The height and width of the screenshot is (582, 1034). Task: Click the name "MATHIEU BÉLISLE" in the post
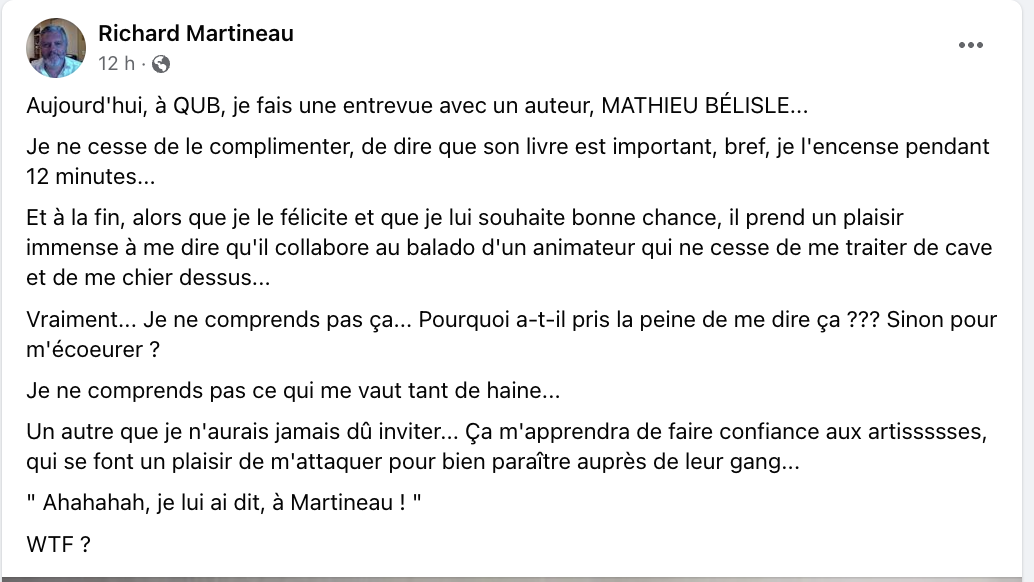[x=695, y=105]
